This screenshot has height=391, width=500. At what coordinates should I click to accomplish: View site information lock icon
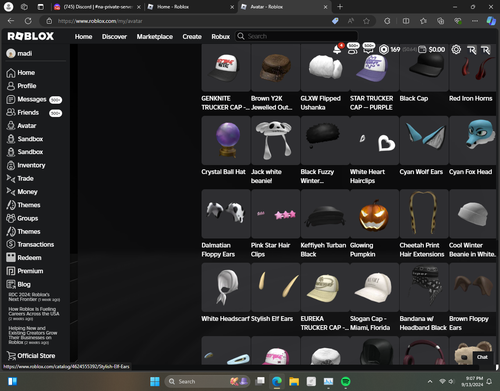click(x=49, y=21)
